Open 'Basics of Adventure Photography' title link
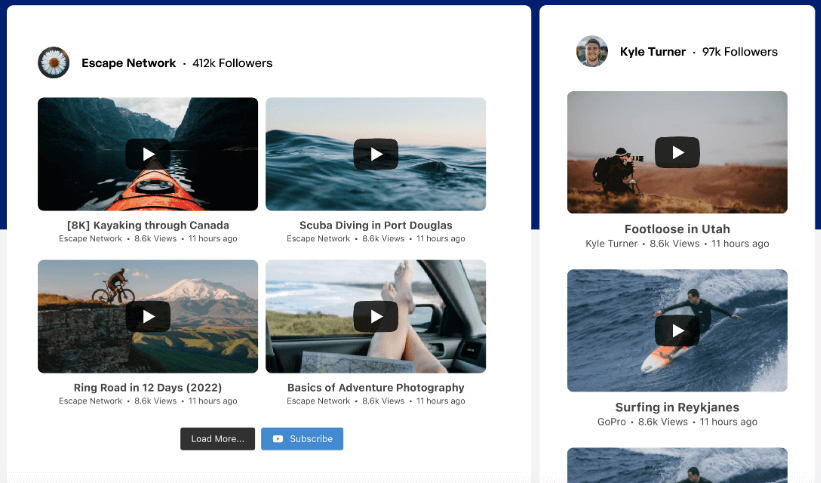The width and height of the screenshot is (821, 483). tap(376, 387)
